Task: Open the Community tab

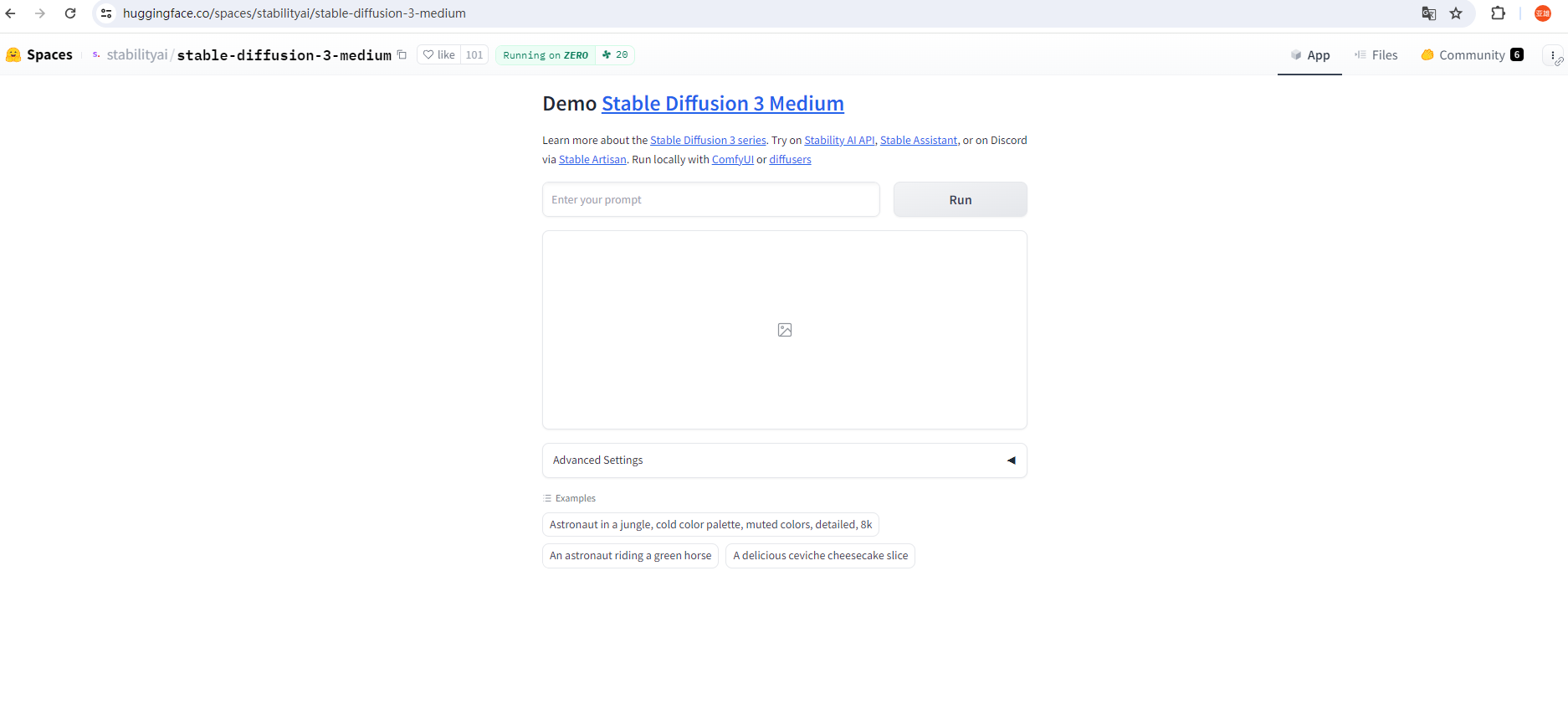Action: pyautogui.click(x=1471, y=55)
